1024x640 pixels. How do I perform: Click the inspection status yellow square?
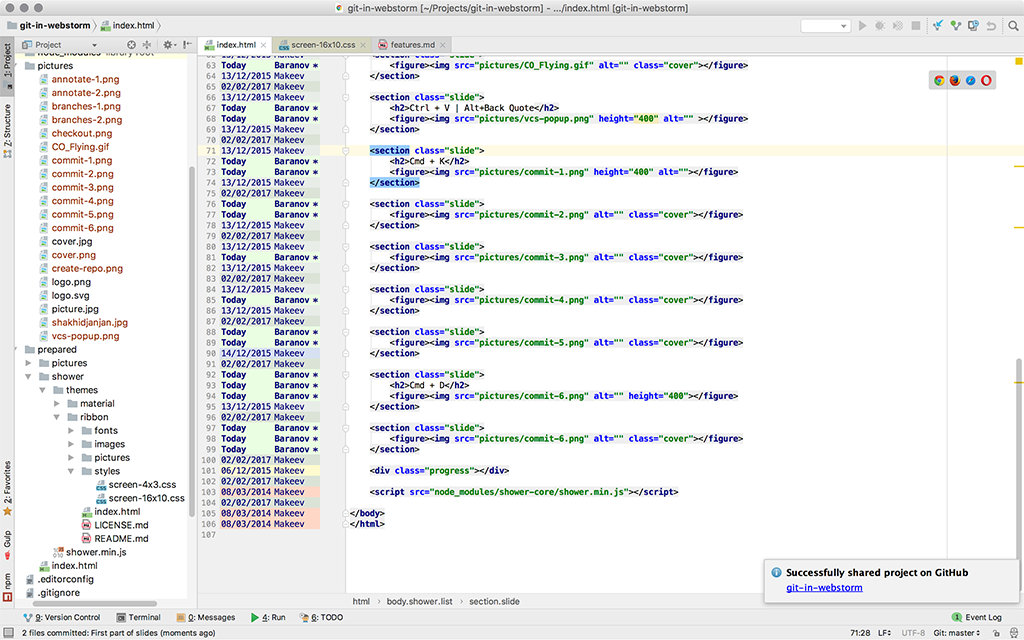(1018, 61)
